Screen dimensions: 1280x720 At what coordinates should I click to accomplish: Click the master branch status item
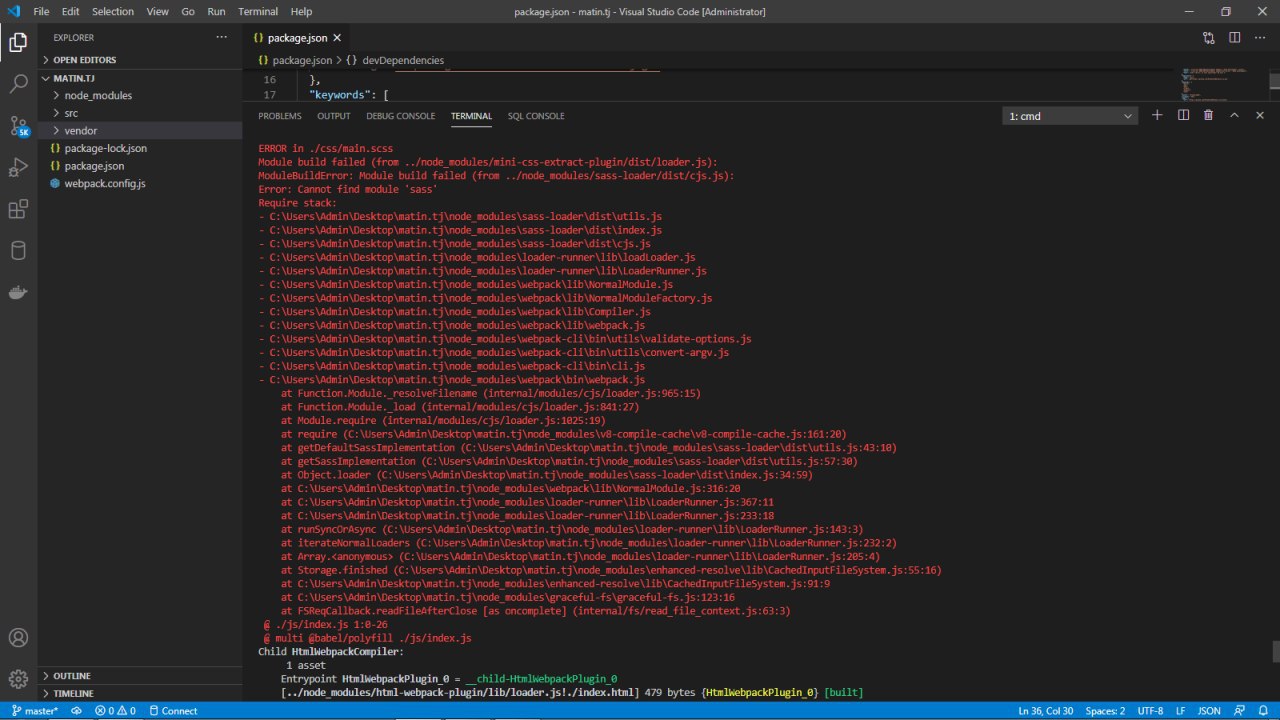click(36, 711)
